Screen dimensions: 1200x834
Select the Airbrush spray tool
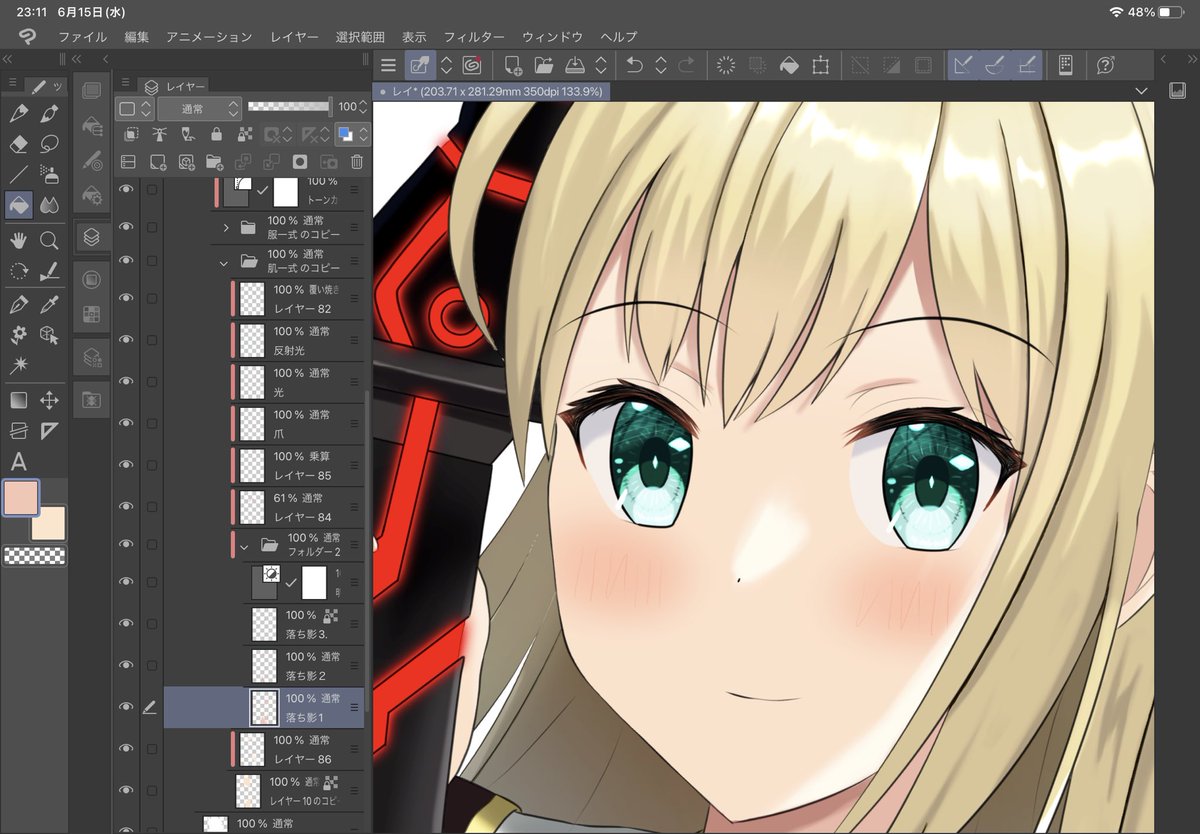pyautogui.click(x=49, y=175)
